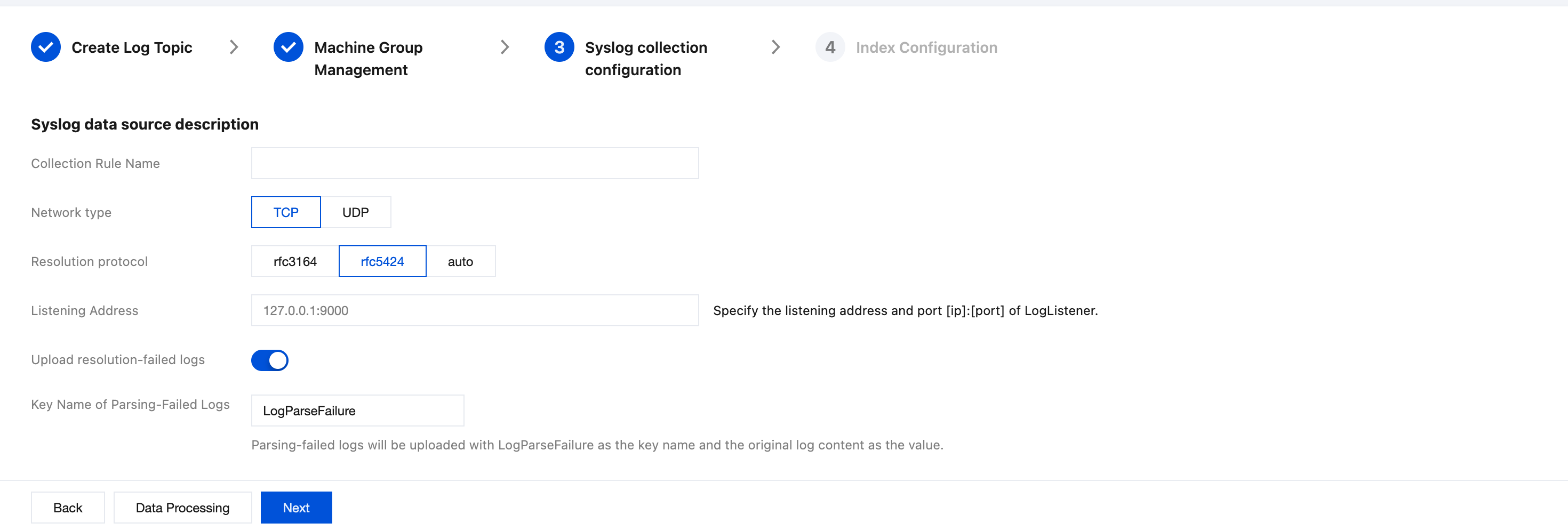Click the chevron after Create Log Topic
Viewport: 1568px width, 531px height.
234,47
